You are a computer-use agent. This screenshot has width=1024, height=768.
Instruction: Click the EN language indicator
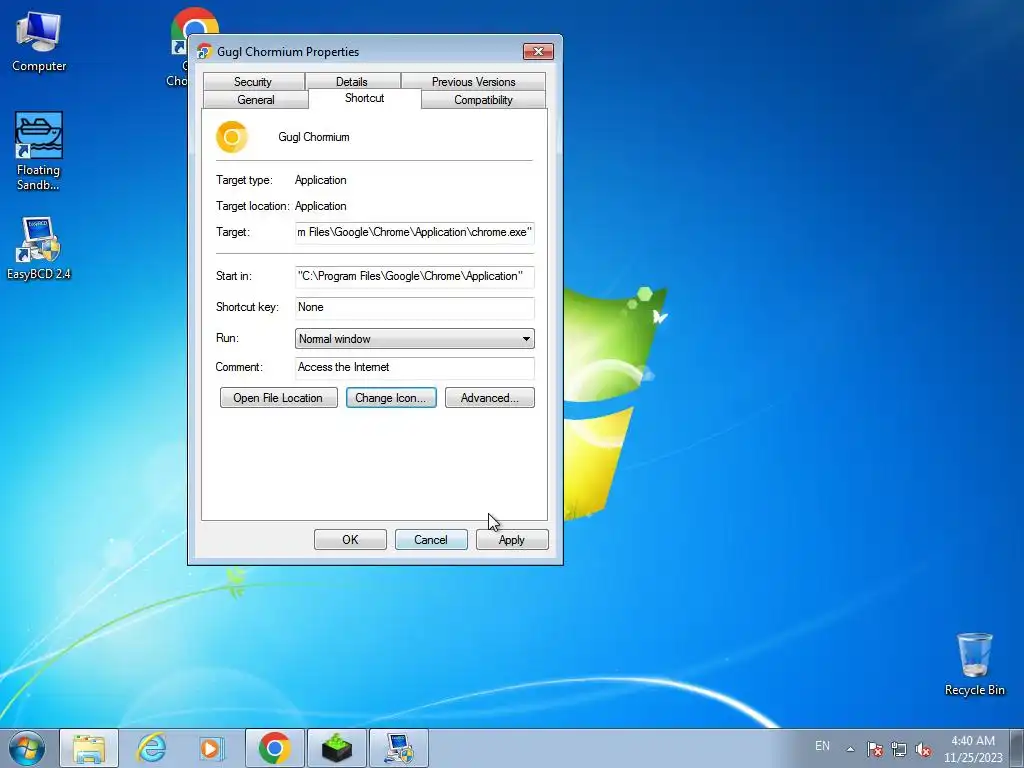pyautogui.click(x=822, y=746)
